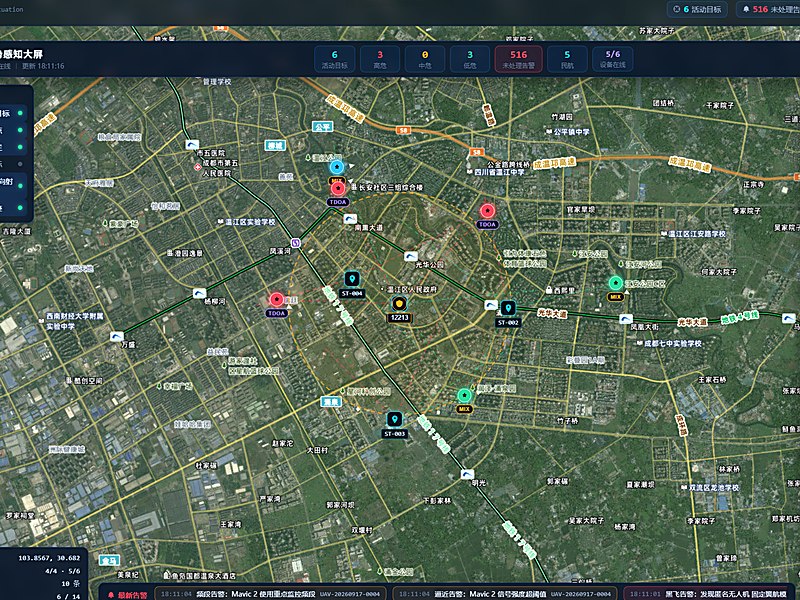The height and width of the screenshot is (600, 800).
Task: Open the 黑飞告警 alert item
Action: coord(712,594)
